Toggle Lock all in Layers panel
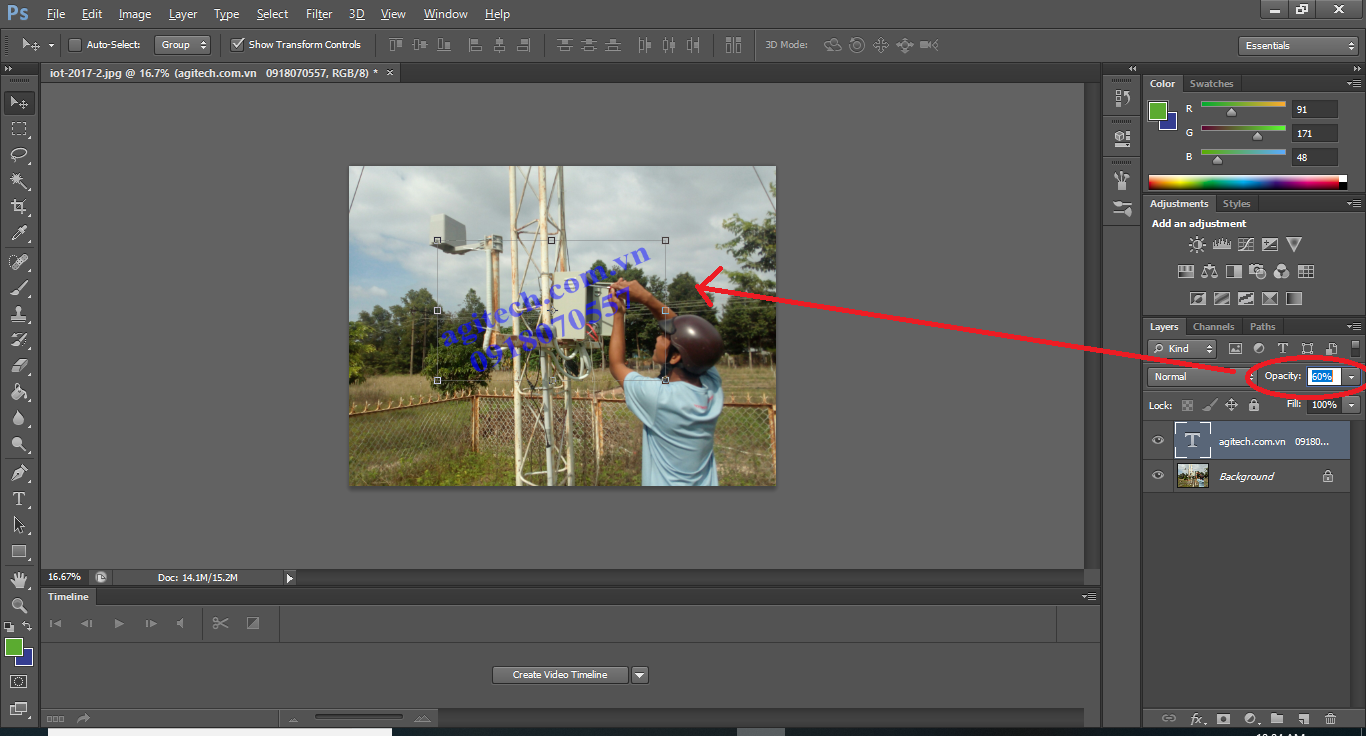Image resolution: width=1366 pixels, height=736 pixels. tap(1254, 405)
